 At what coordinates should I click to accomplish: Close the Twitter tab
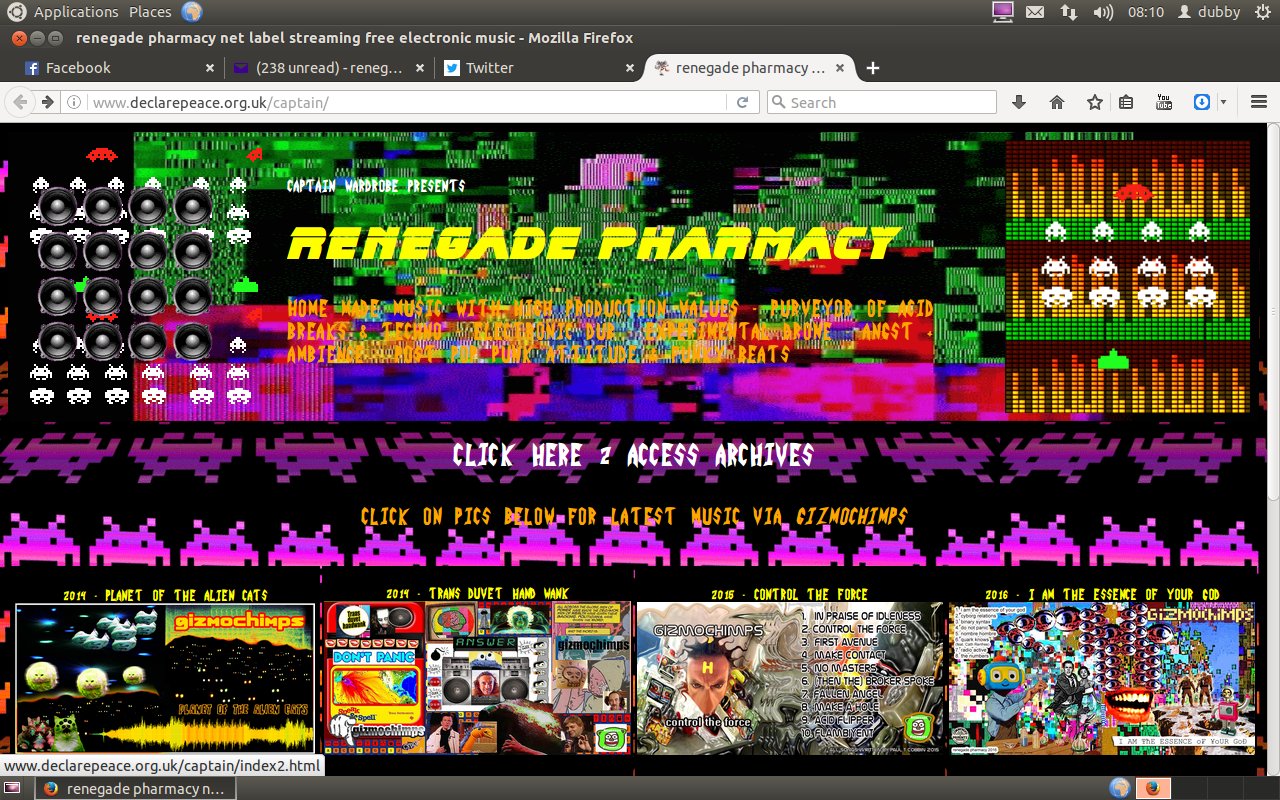pyautogui.click(x=630, y=68)
